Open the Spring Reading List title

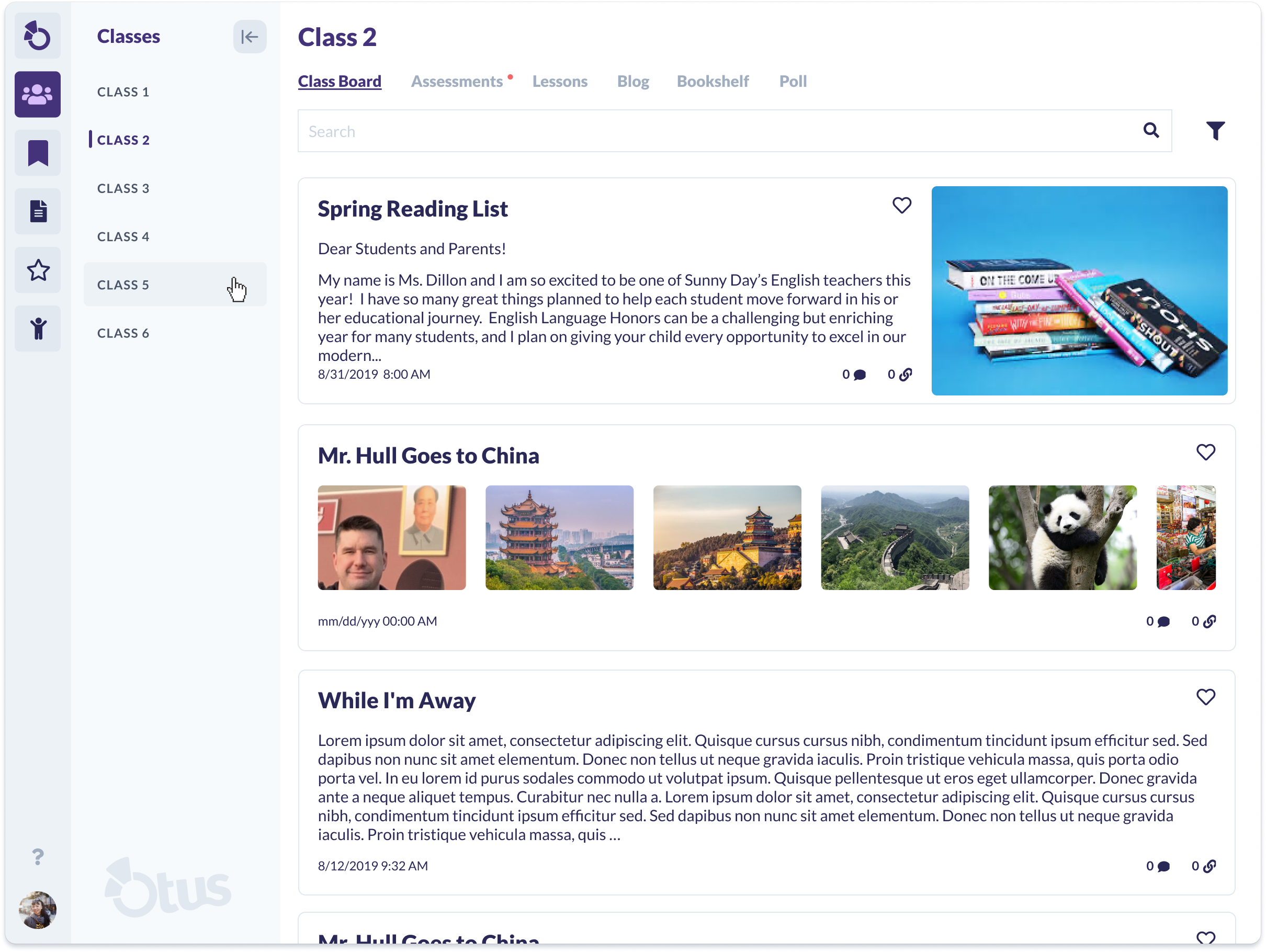[413, 209]
